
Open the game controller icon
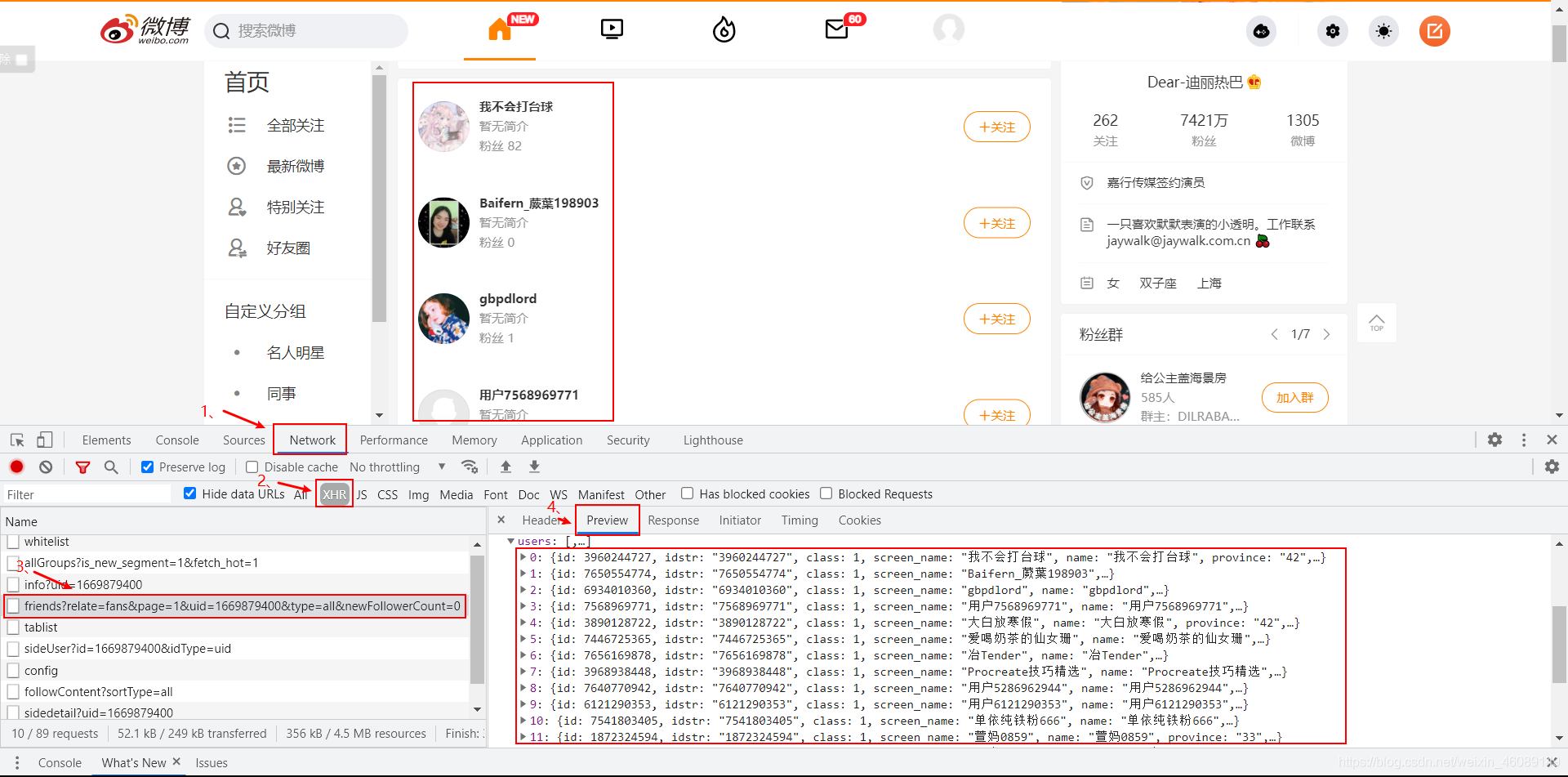click(x=1262, y=31)
